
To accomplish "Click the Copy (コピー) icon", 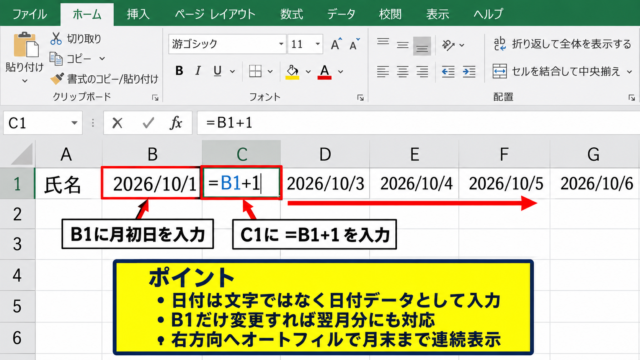I will pyautogui.click(x=56, y=59).
